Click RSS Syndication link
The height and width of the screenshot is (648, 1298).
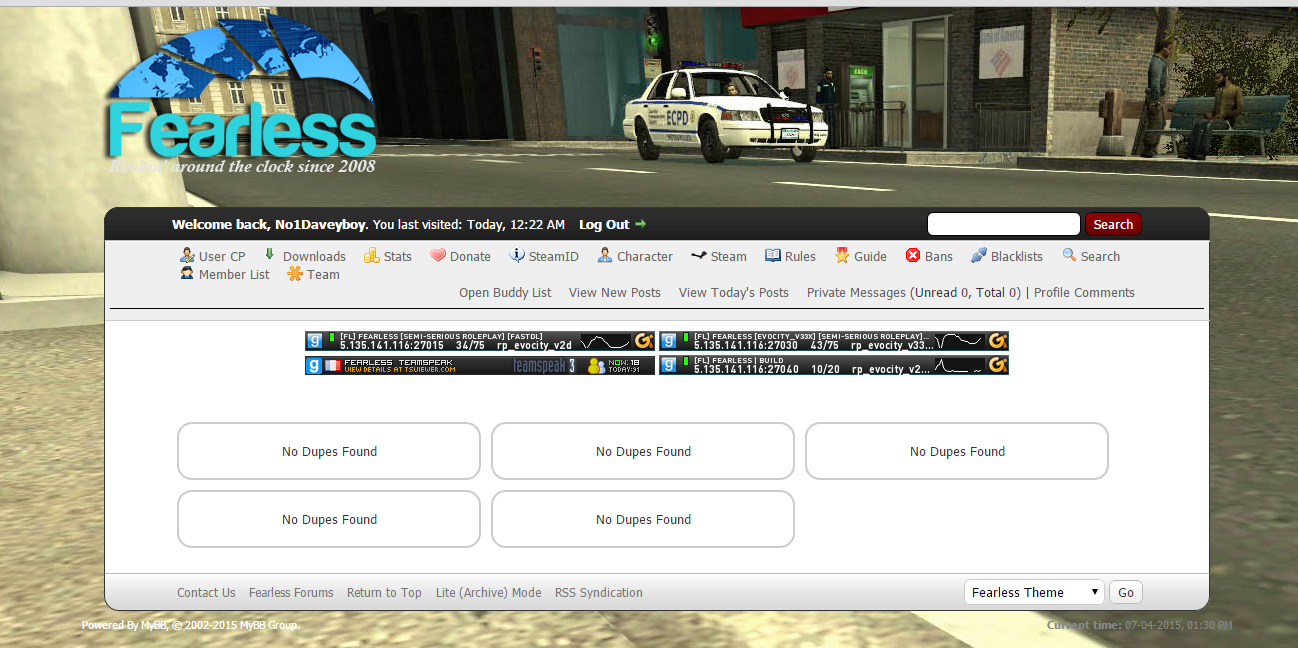599,592
